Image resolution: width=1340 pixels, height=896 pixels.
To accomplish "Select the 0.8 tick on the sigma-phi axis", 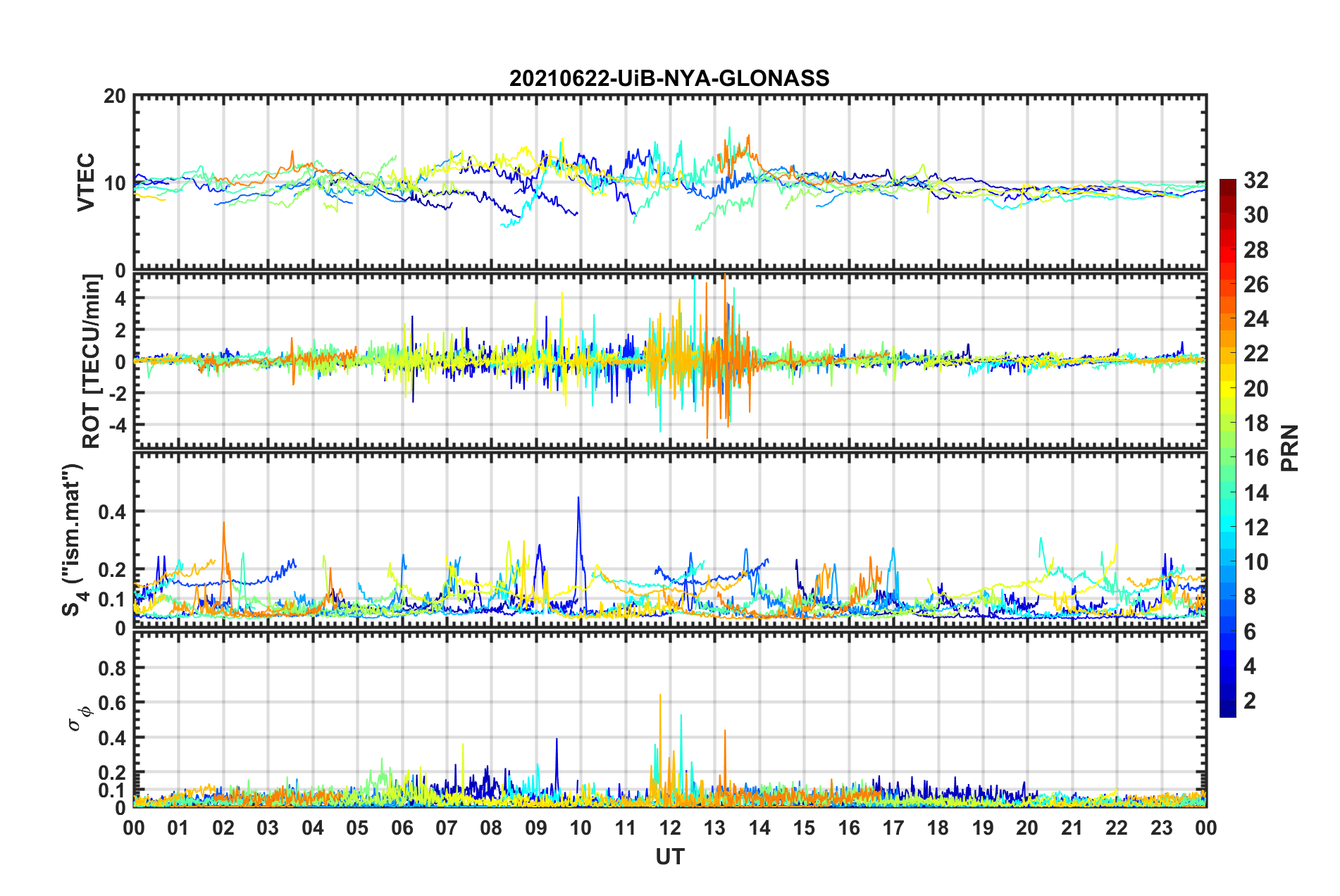I will coord(112,668).
